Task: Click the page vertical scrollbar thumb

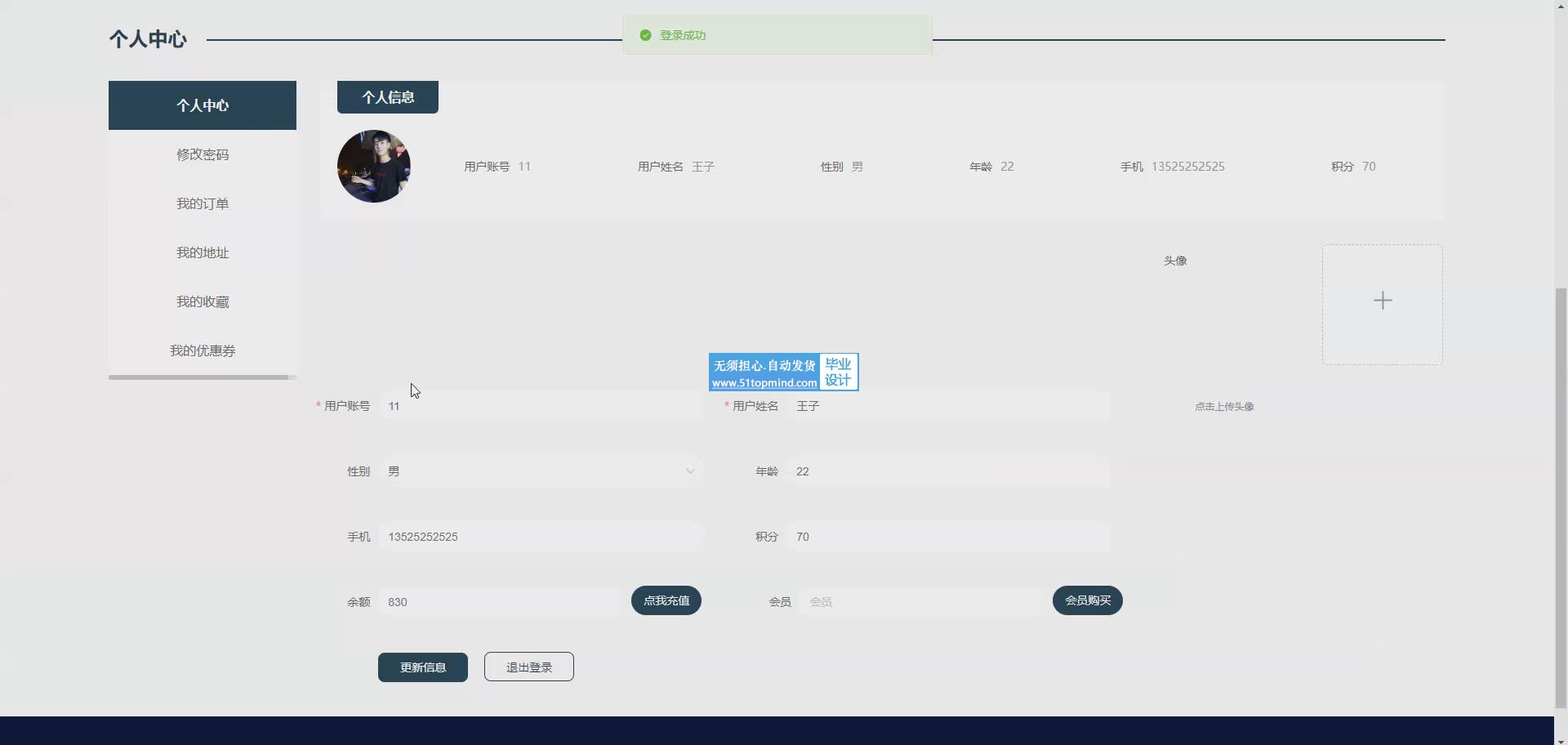Action: 1561,497
